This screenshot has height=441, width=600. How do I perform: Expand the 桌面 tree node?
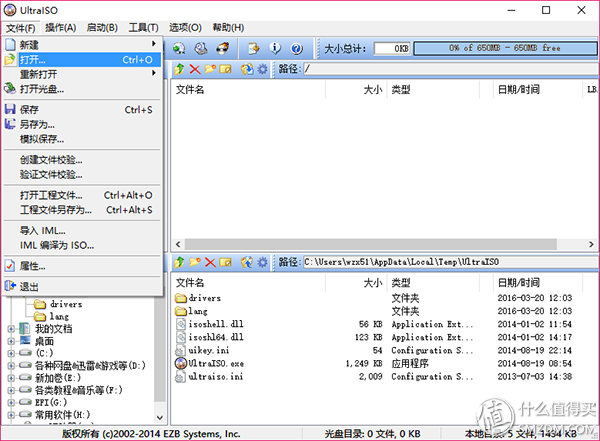tap(11, 341)
